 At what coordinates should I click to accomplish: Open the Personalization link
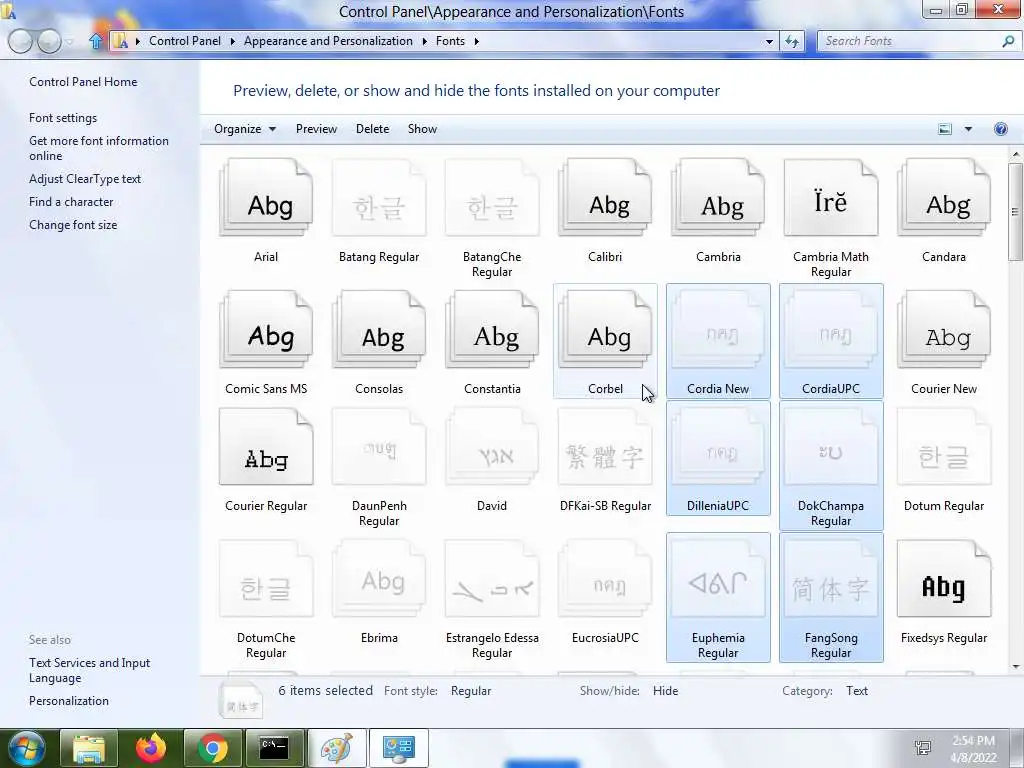pos(69,701)
